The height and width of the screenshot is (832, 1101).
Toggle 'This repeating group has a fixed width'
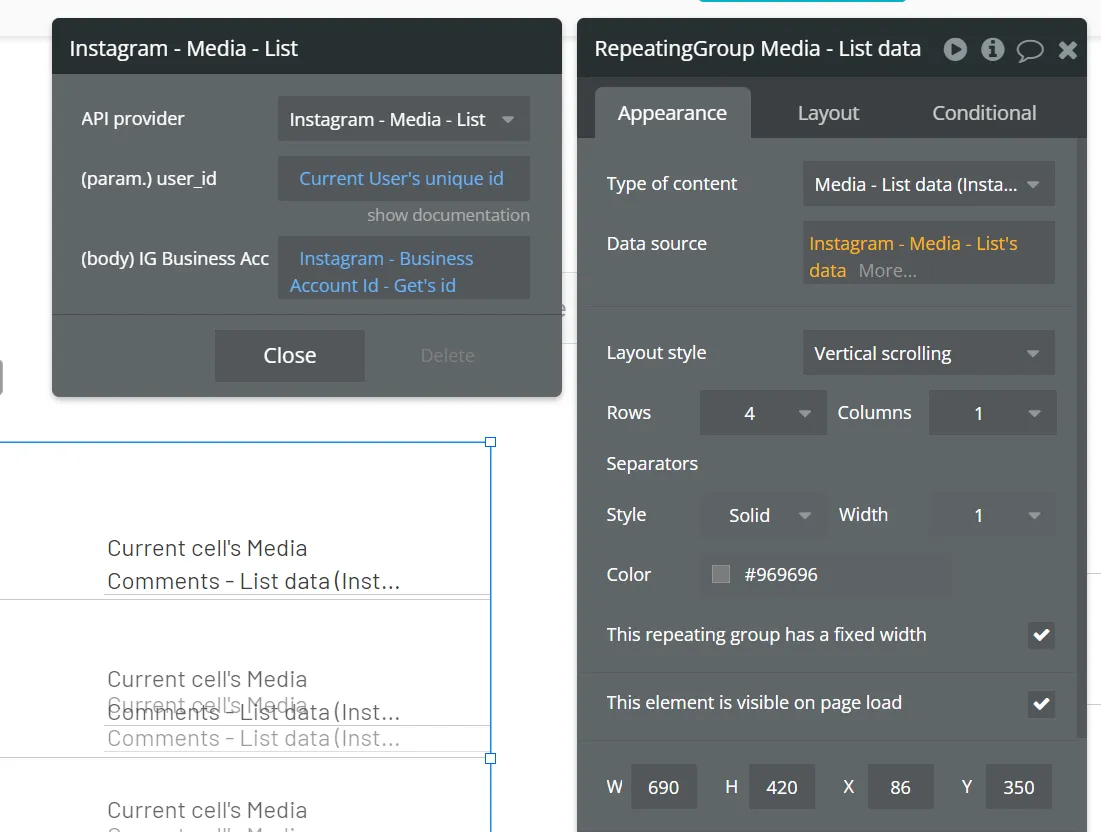[1041, 635]
